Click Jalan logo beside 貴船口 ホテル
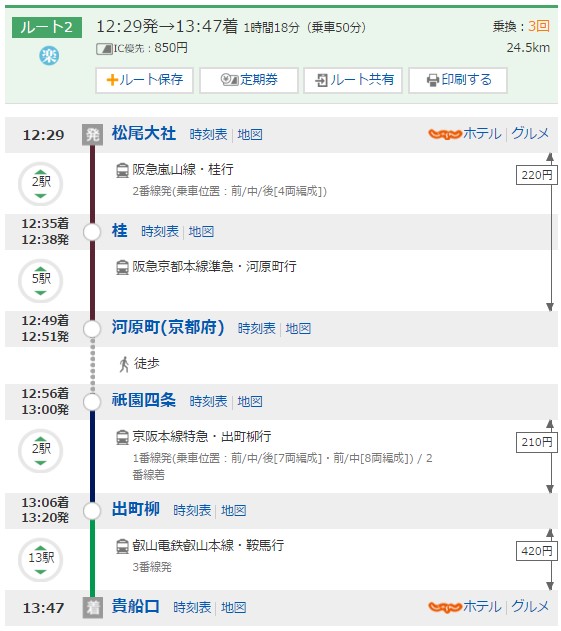The width and height of the screenshot is (561, 631). point(445,607)
